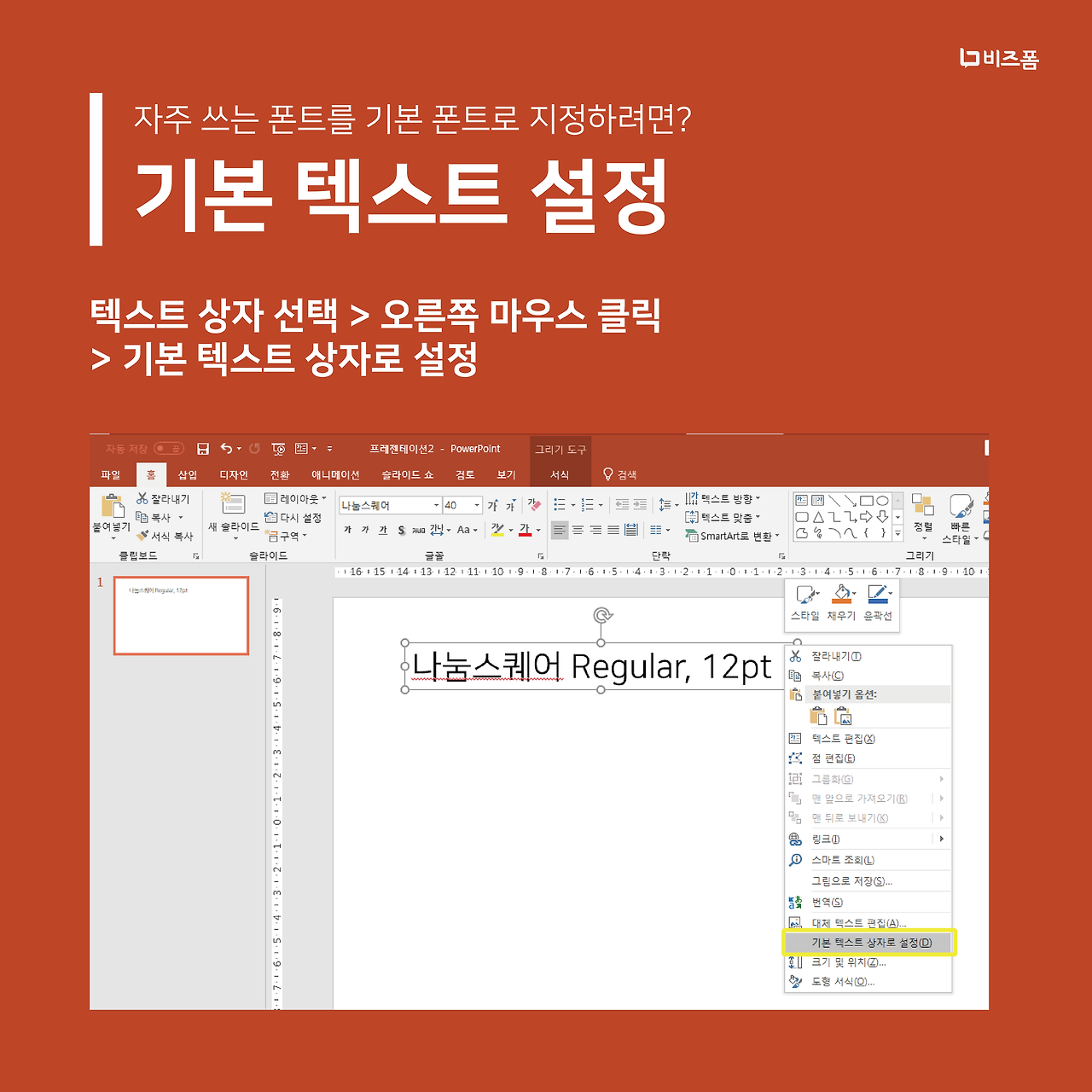The width and height of the screenshot is (1092, 1092).
Task: Apply strikethrough with the S icon
Action: [401, 530]
